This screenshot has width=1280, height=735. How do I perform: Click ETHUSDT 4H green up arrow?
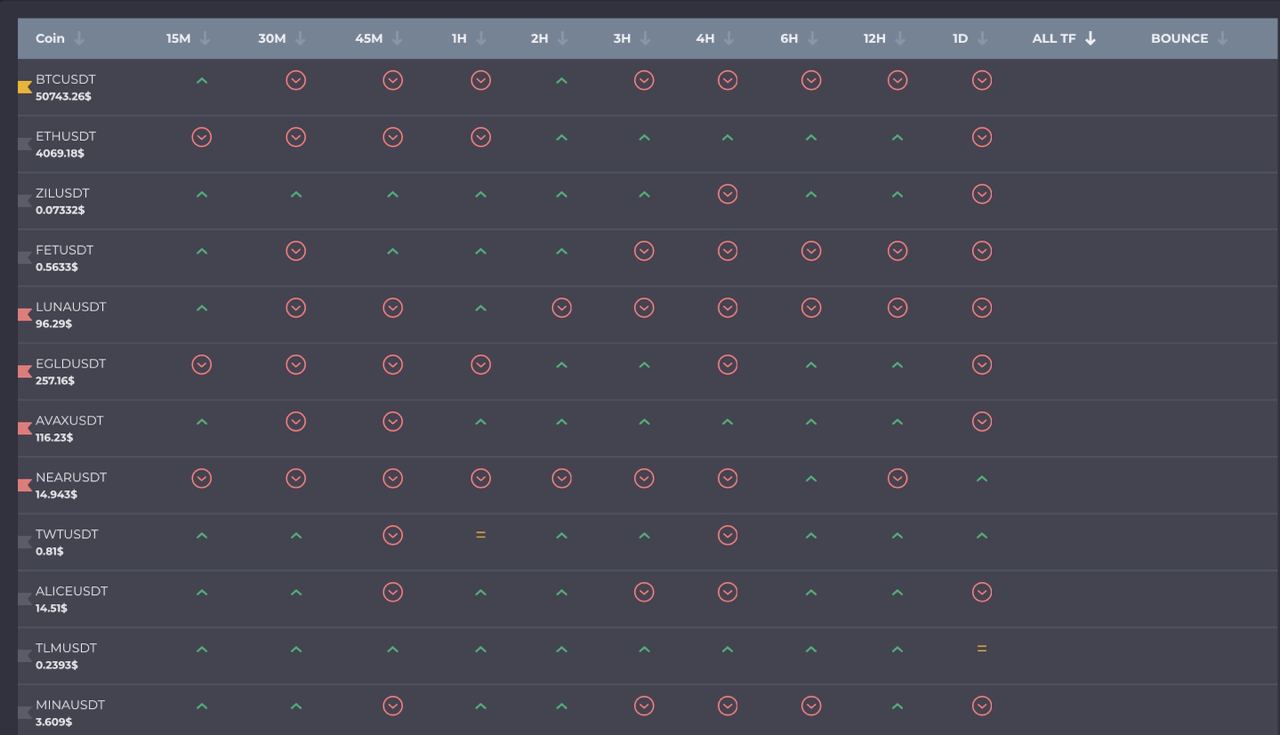click(x=728, y=137)
